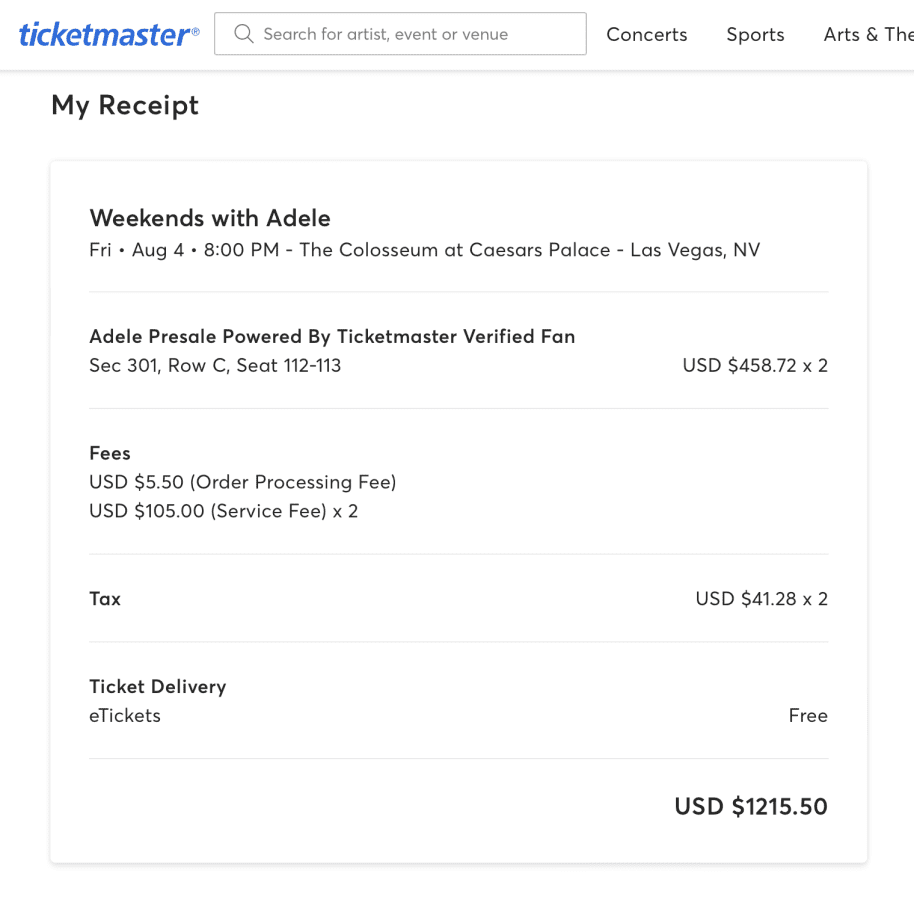This screenshot has height=900, width=914.
Task: Open the Concerts menu
Action: (647, 34)
